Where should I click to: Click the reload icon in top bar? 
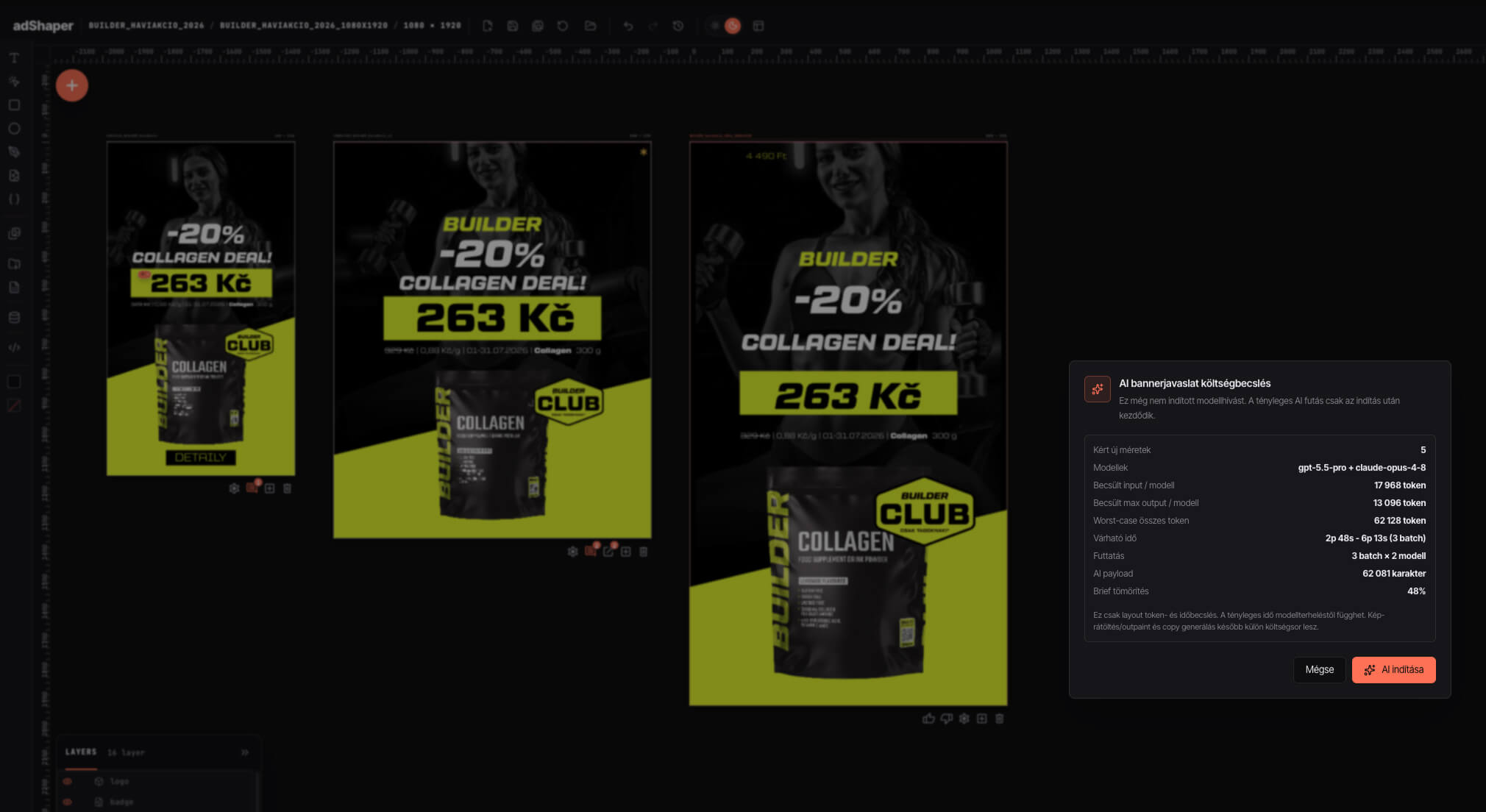pyautogui.click(x=563, y=26)
